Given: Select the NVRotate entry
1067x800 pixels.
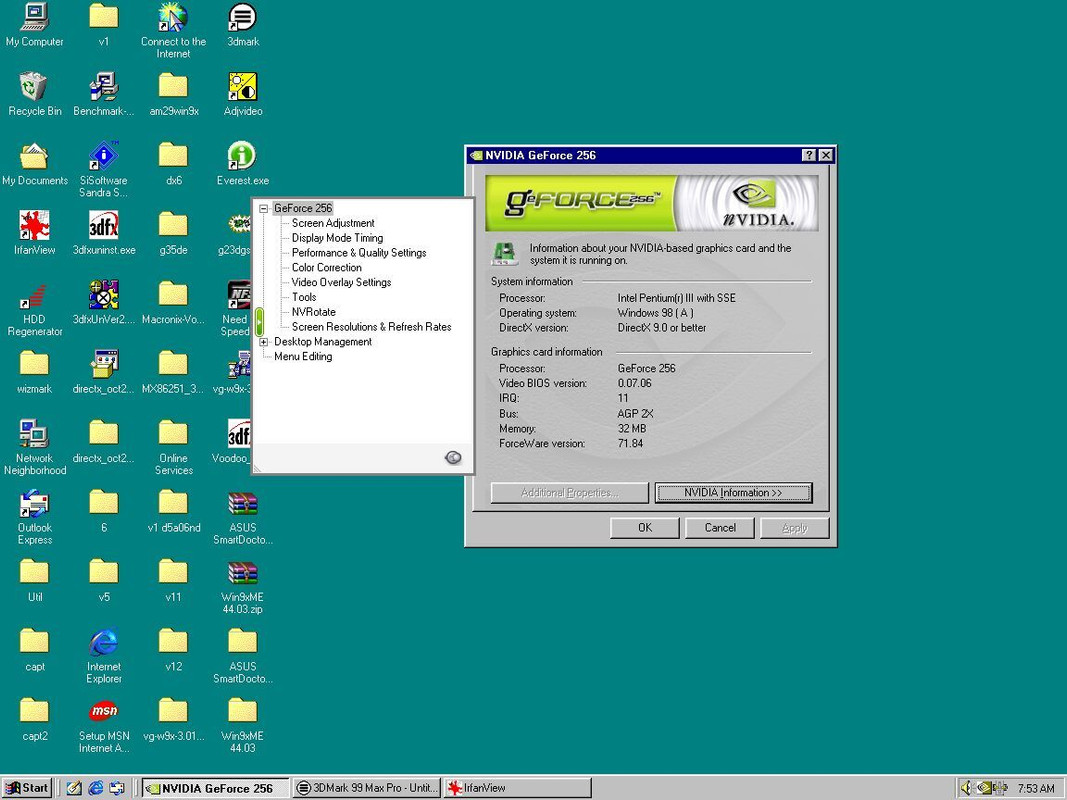Looking at the screenshot, I should tap(313, 312).
